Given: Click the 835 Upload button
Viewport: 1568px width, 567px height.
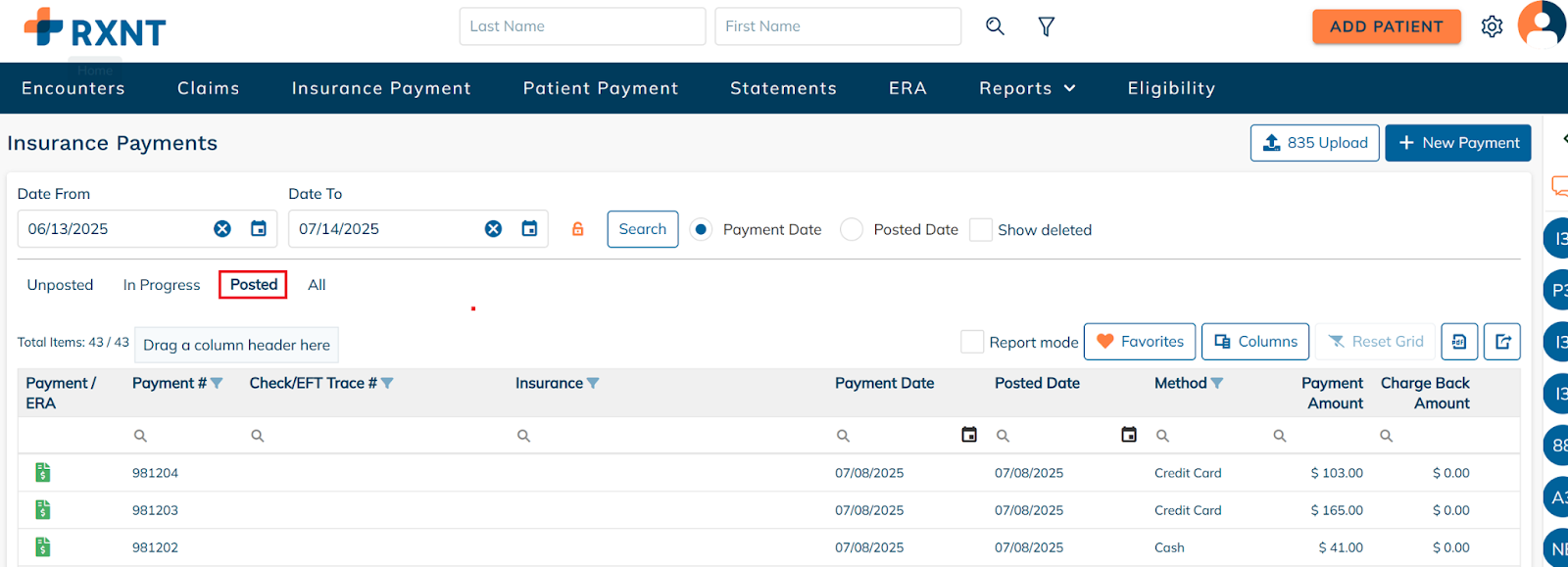Looking at the screenshot, I should click(x=1314, y=143).
